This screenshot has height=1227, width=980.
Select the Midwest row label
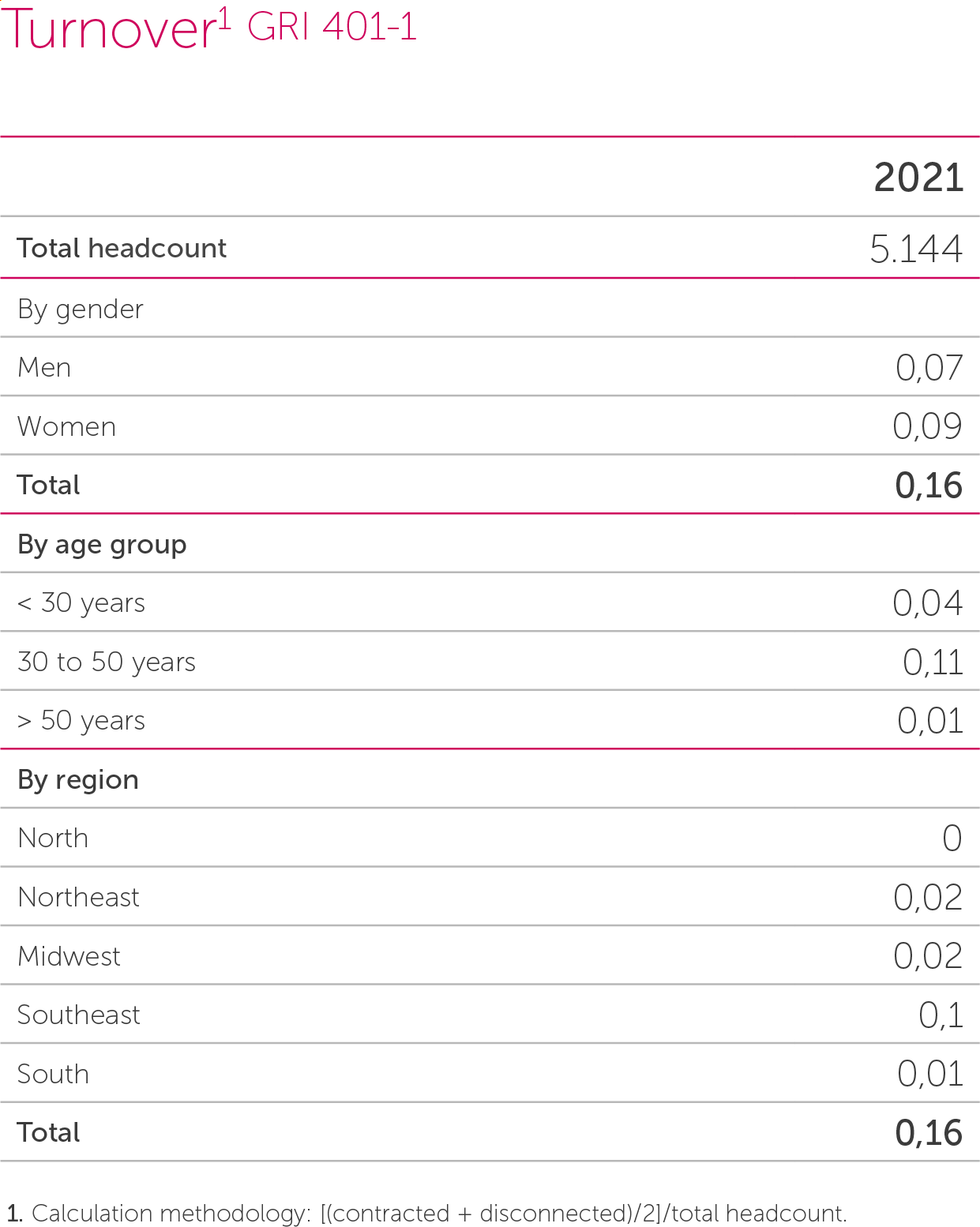69,956
